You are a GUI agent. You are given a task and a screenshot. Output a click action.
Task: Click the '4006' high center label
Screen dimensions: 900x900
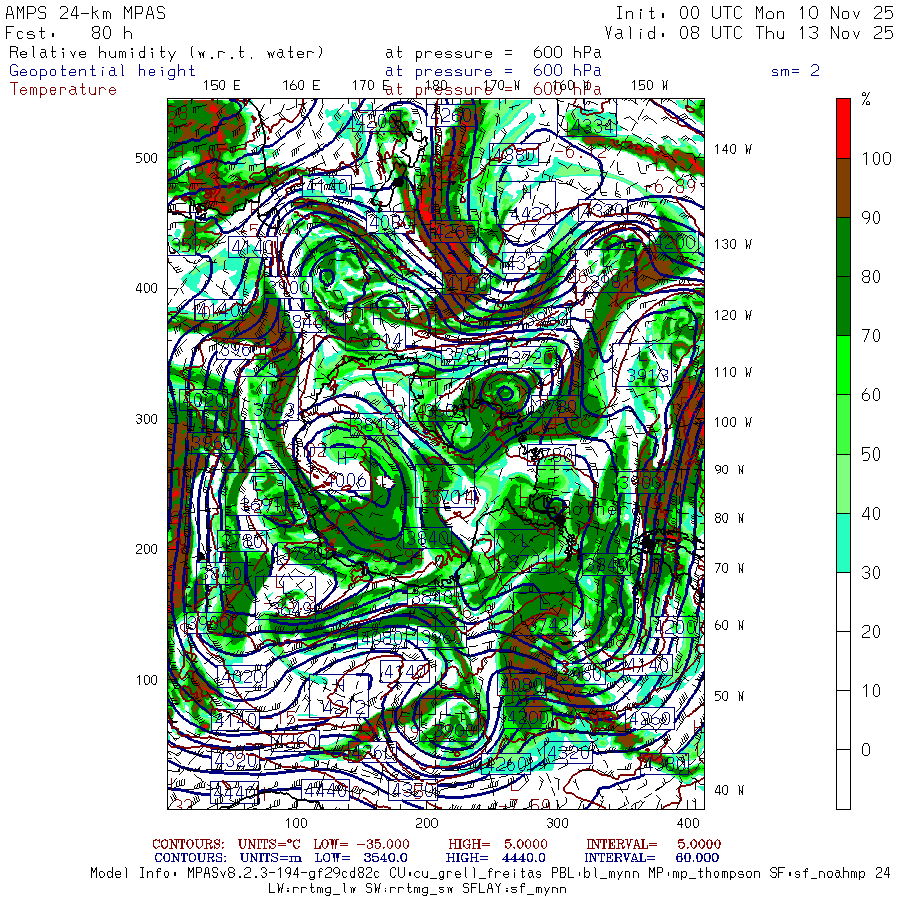coord(346,480)
